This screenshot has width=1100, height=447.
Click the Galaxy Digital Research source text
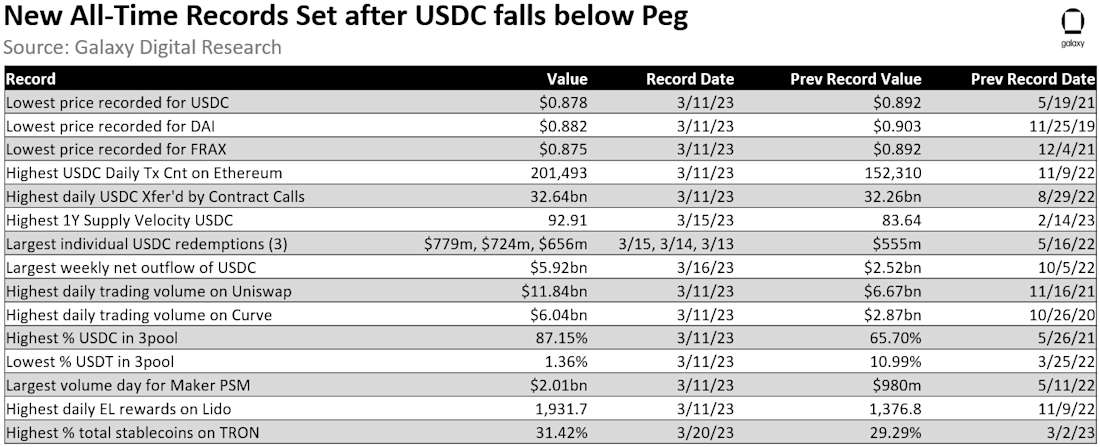pyautogui.click(x=142, y=47)
